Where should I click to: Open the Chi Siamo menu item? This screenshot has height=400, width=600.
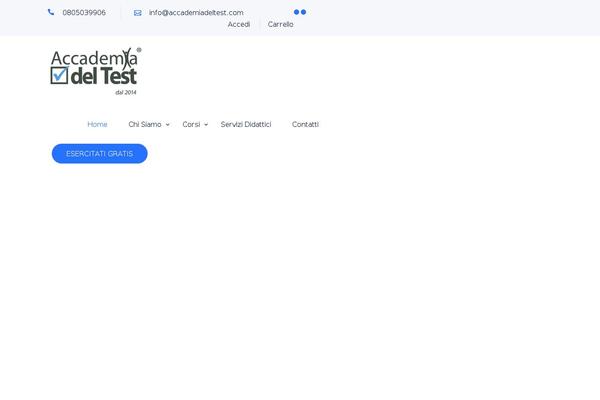click(145, 124)
